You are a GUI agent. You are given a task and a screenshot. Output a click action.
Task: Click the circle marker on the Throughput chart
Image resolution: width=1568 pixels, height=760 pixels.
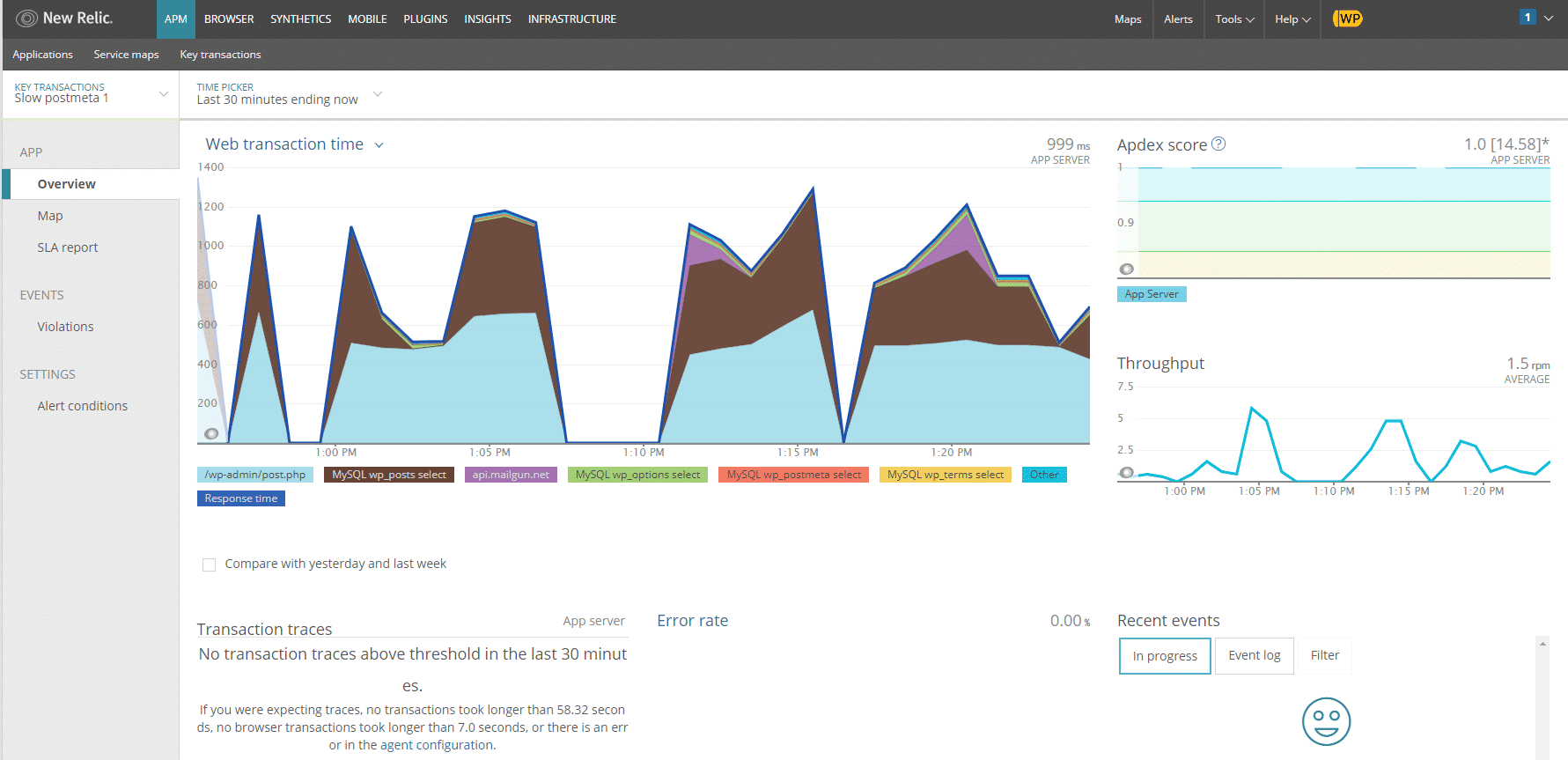click(x=1127, y=473)
